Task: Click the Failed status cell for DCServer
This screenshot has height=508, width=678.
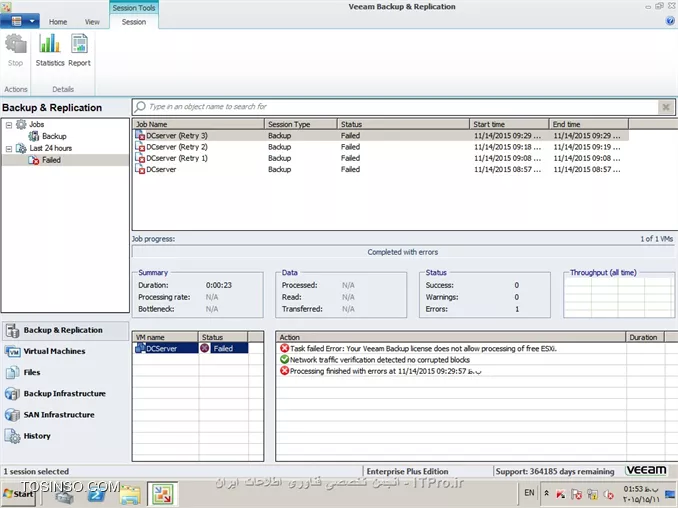Action: (224, 348)
